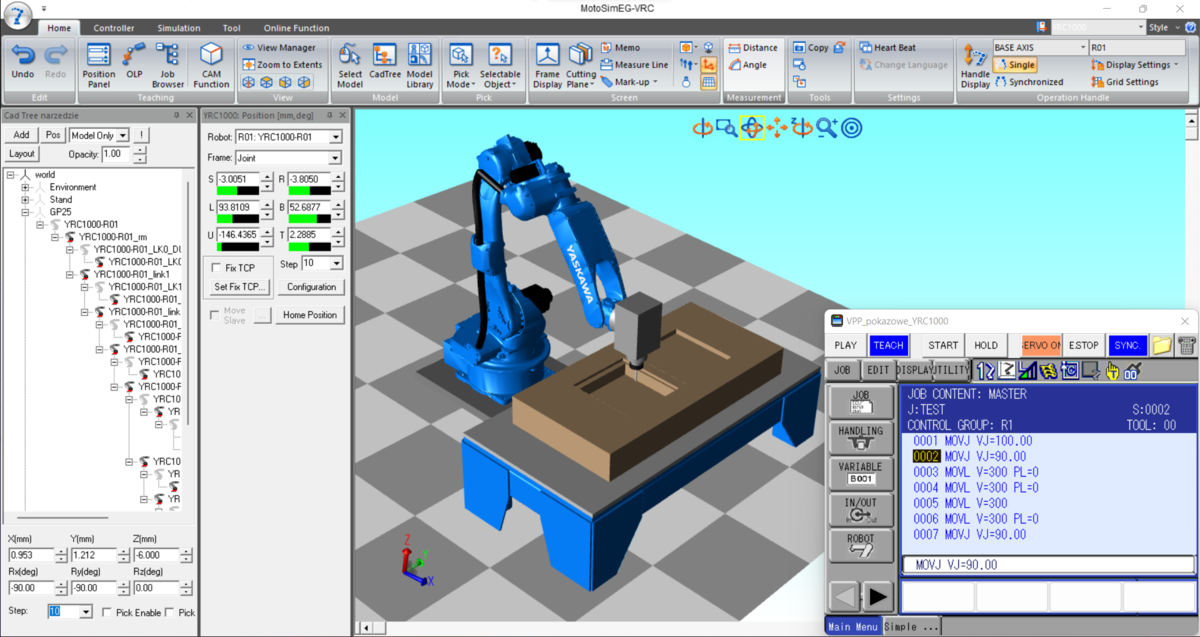Choose the Distance measurement tool
Screen dimensions: 1200x637
752,47
